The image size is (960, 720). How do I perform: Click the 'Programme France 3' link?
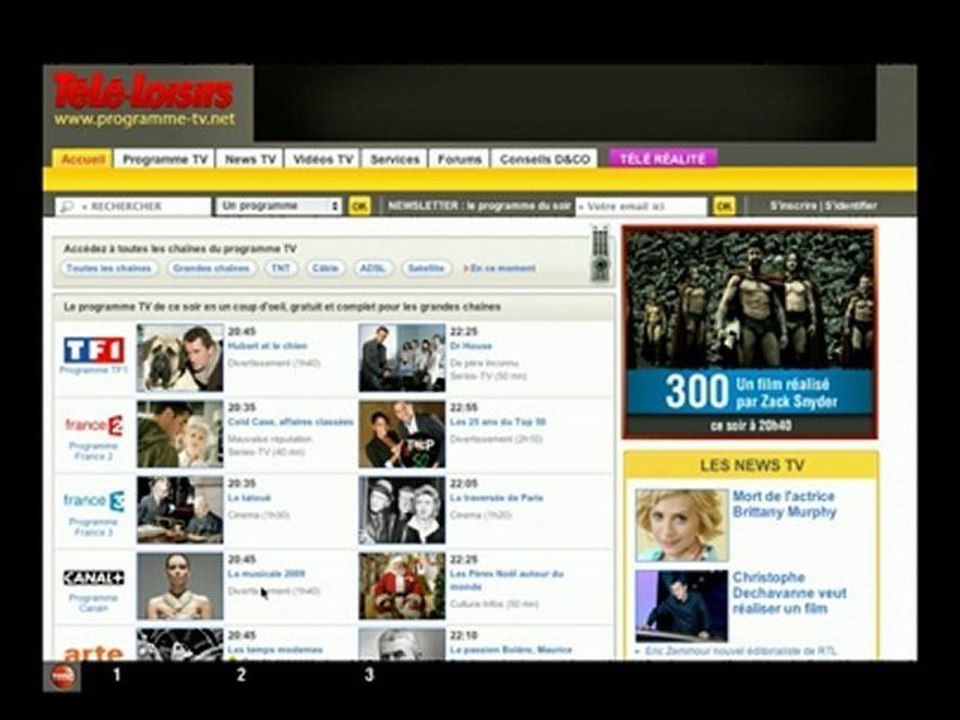click(x=94, y=527)
